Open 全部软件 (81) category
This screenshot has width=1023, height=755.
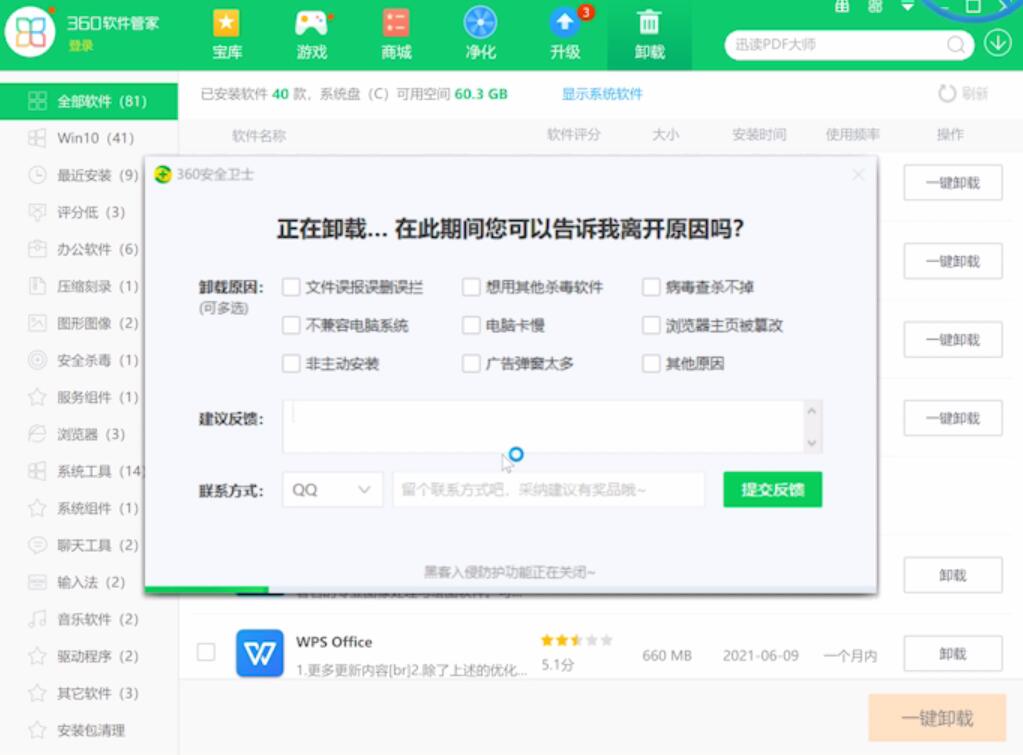[x=89, y=101]
